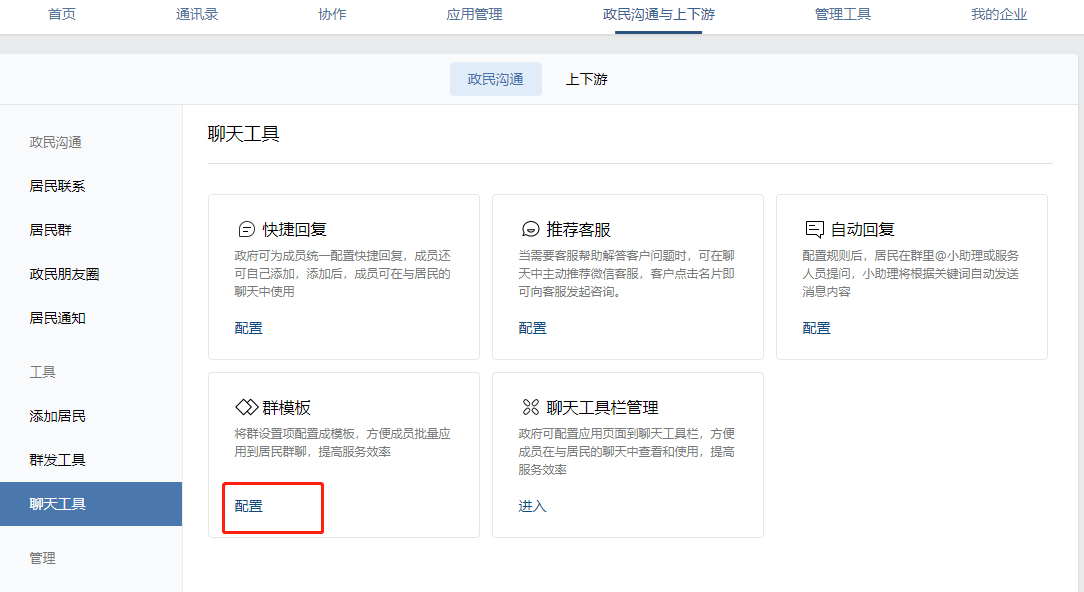Switch to the 上下游 sub-tab
The height and width of the screenshot is (592, 1084).
[x=586, y=80]
